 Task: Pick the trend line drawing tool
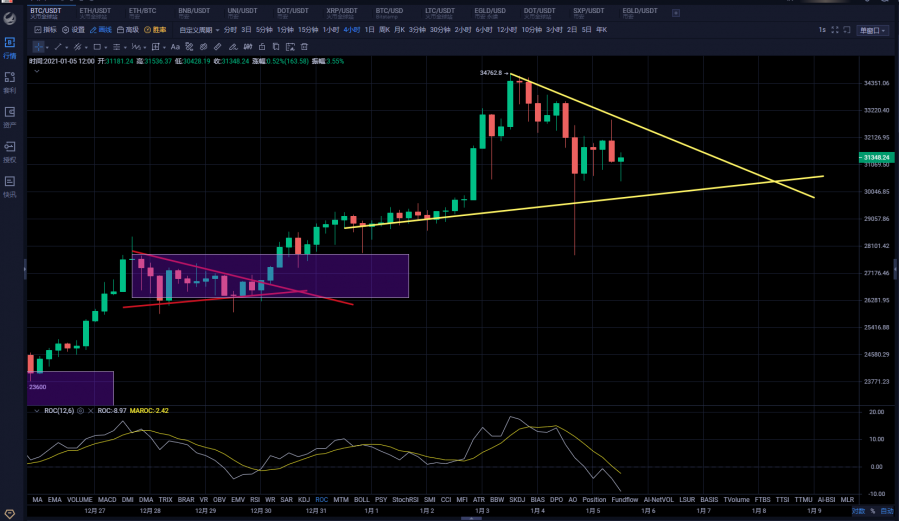(x=59, y=46)
